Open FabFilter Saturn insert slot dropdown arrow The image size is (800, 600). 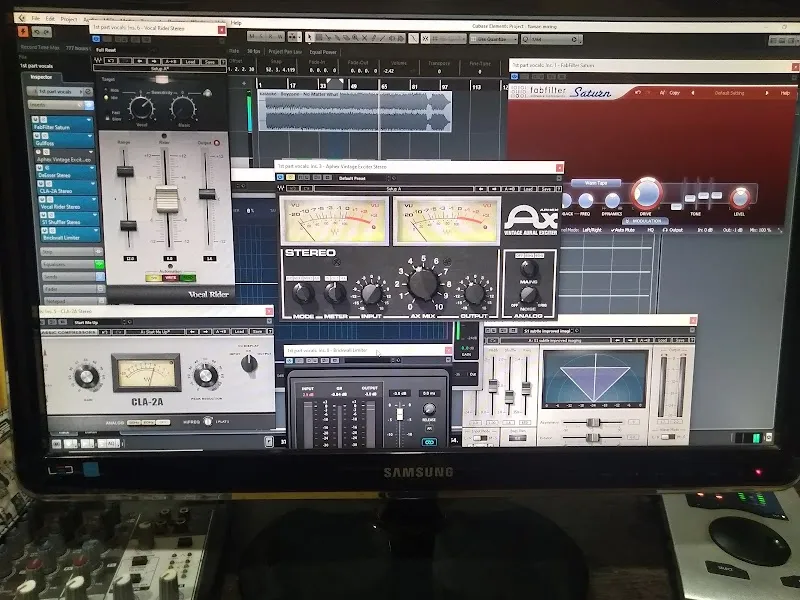(x=89, y=120)
